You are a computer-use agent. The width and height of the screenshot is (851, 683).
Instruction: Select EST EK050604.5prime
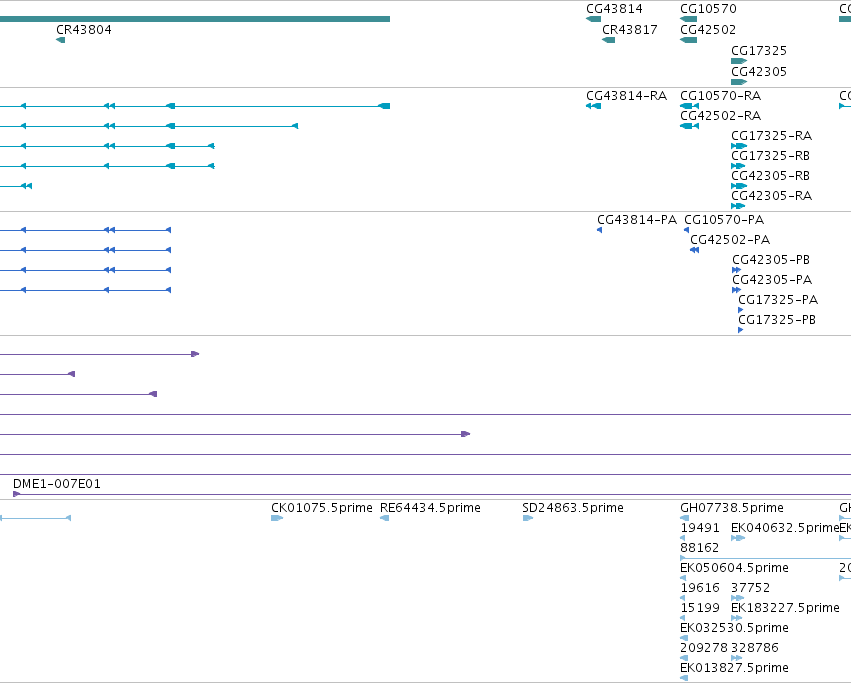(x=683, y=578)
